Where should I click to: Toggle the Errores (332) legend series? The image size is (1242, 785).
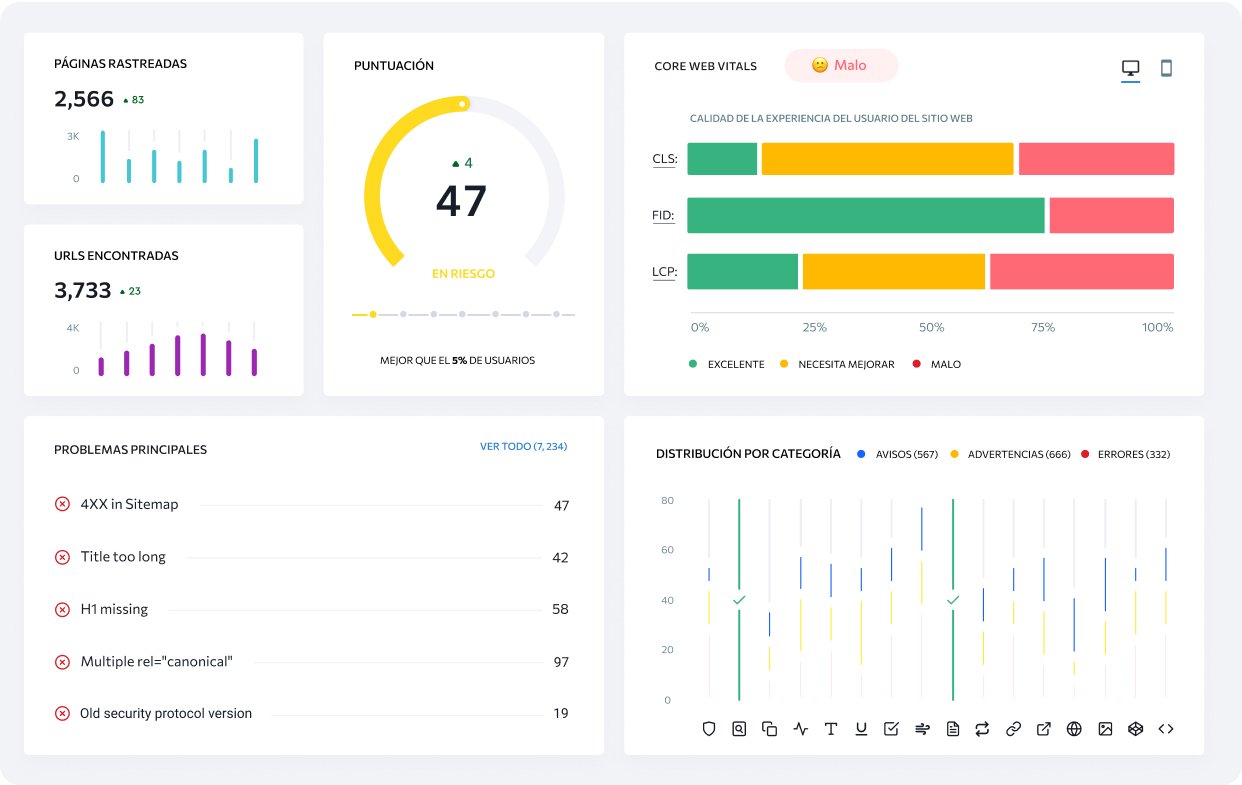(x=1125, y=454)
